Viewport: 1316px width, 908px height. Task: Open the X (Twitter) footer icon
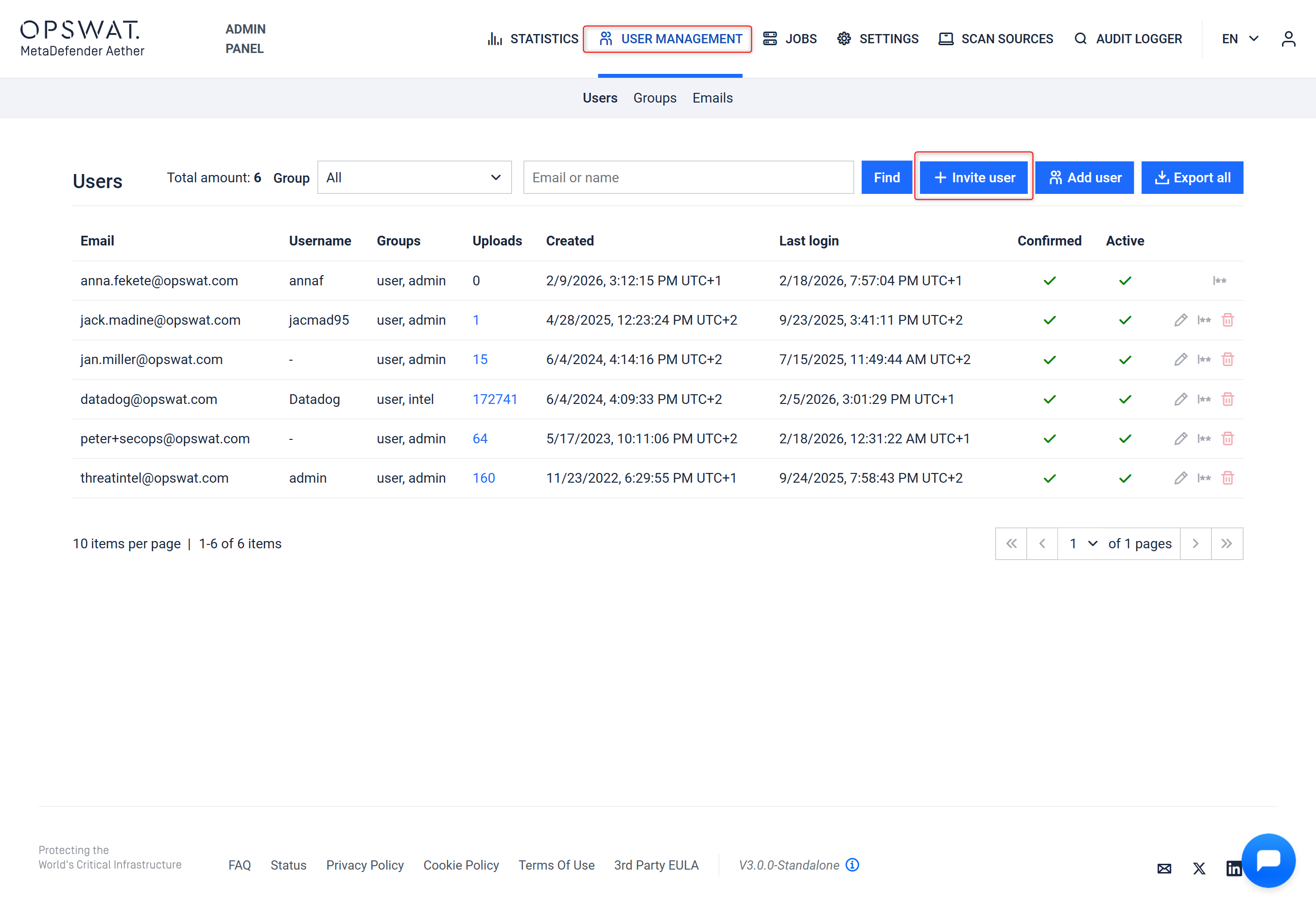(x=1199, y=868)
